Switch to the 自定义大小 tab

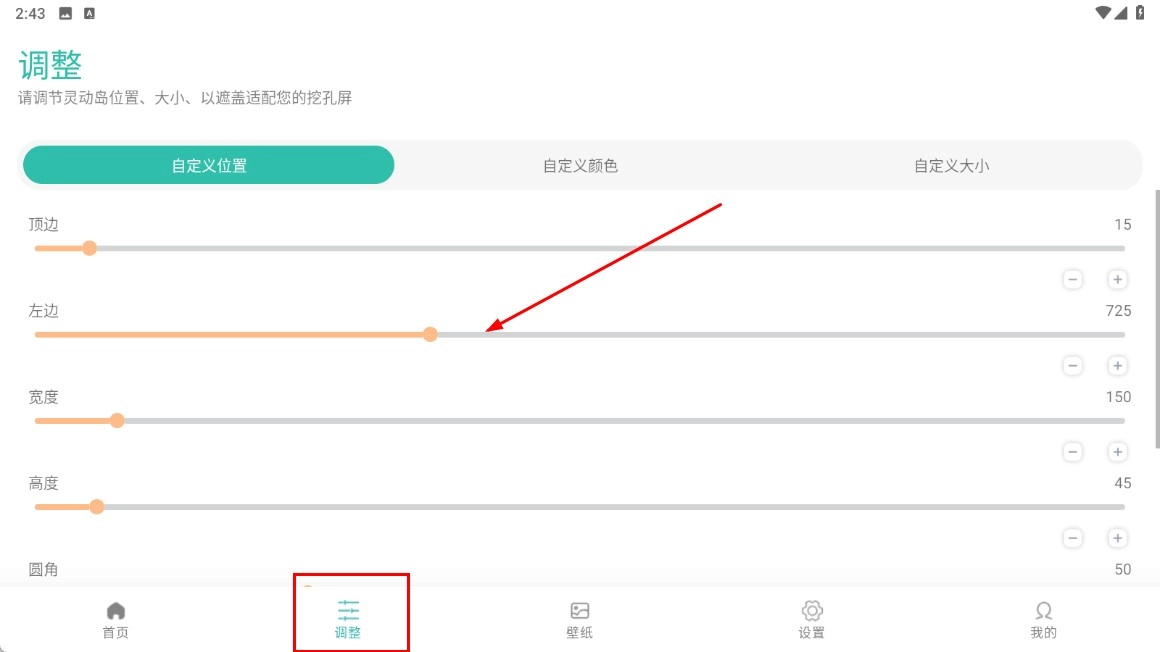tap(951, 166)
